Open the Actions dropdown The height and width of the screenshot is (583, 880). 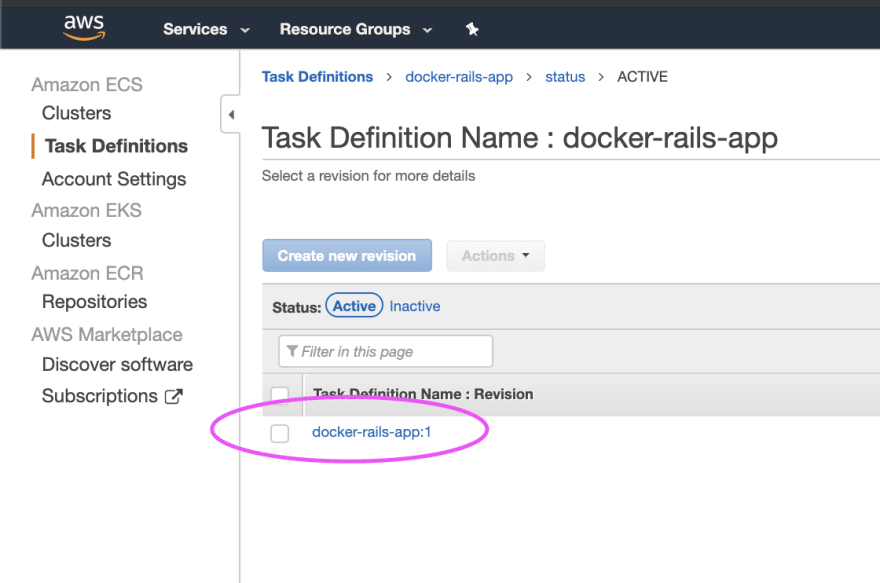coord(495,256)
